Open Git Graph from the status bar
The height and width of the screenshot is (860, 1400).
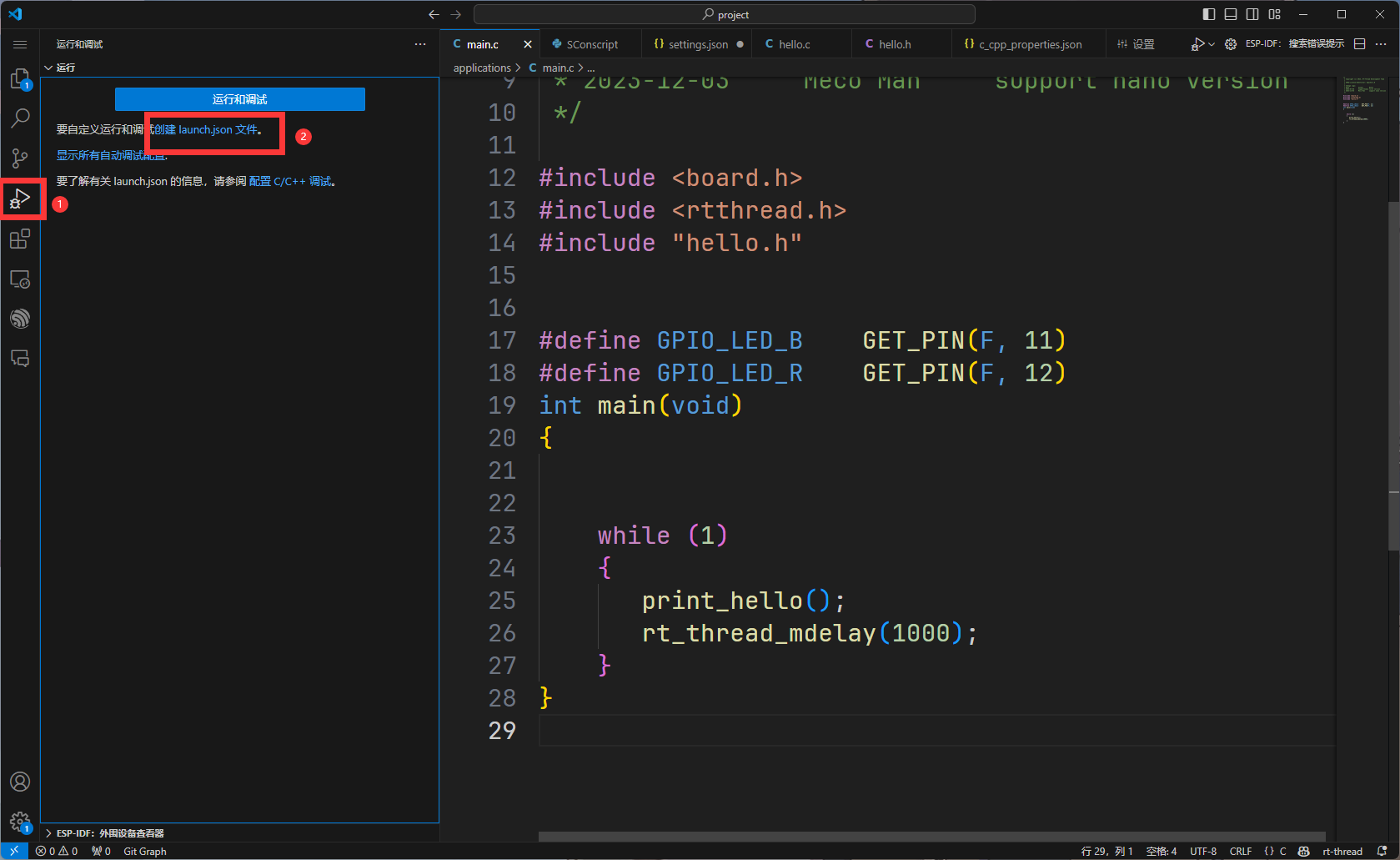point(145,851)
